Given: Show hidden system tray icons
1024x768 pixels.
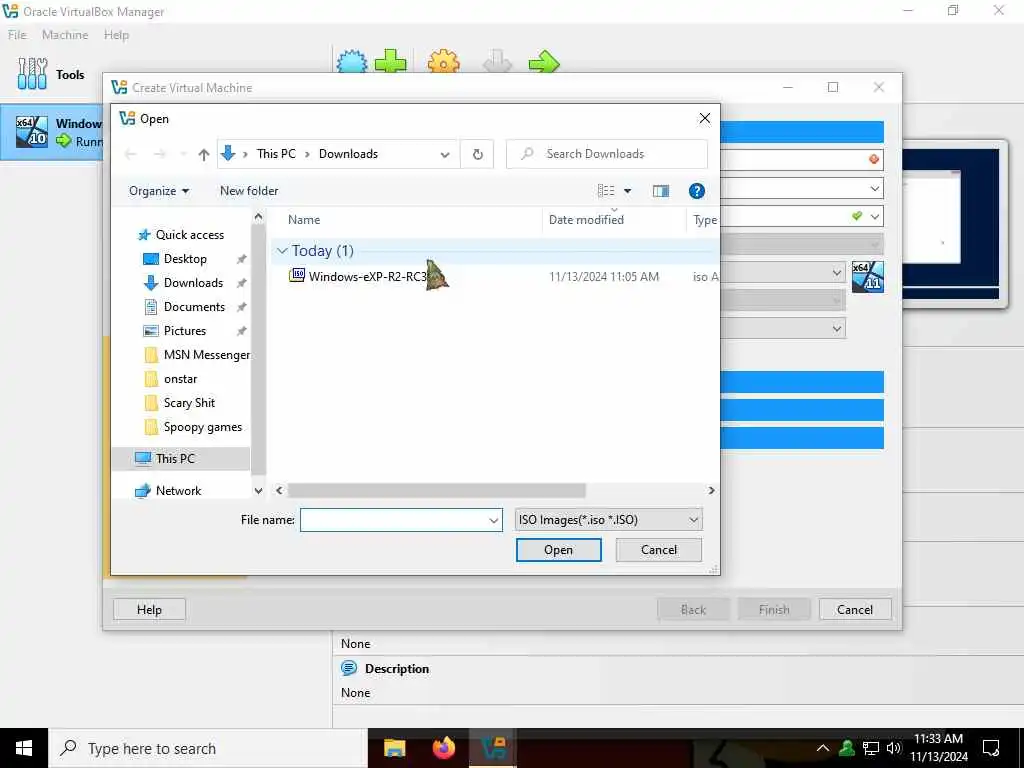Looking at the screenshot, I should click(x=823, y=748).
